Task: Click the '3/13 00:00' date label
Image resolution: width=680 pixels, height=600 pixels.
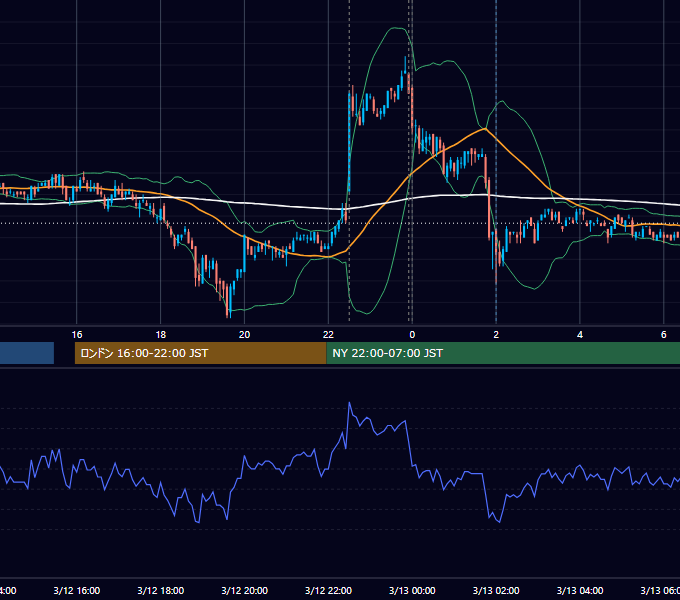Action: tap(412, 590)
